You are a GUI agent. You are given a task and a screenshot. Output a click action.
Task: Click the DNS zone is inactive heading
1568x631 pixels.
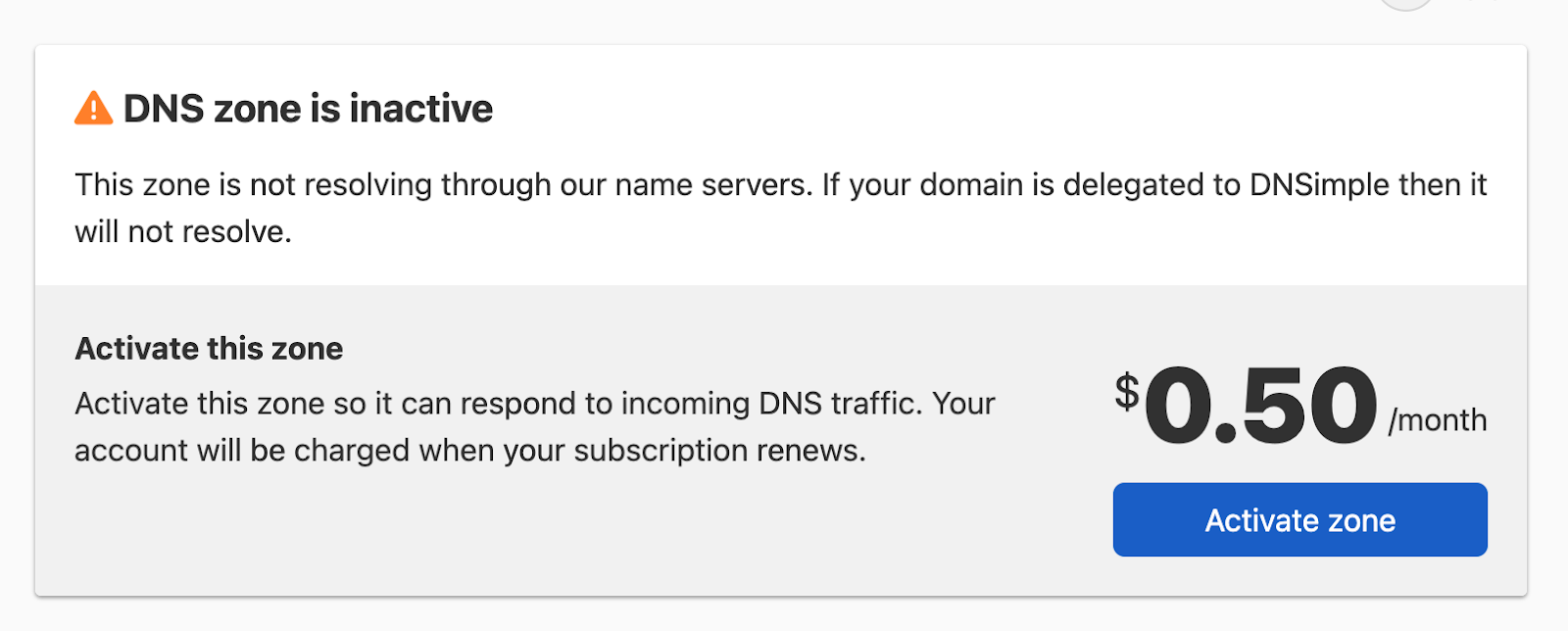point(307,108)
